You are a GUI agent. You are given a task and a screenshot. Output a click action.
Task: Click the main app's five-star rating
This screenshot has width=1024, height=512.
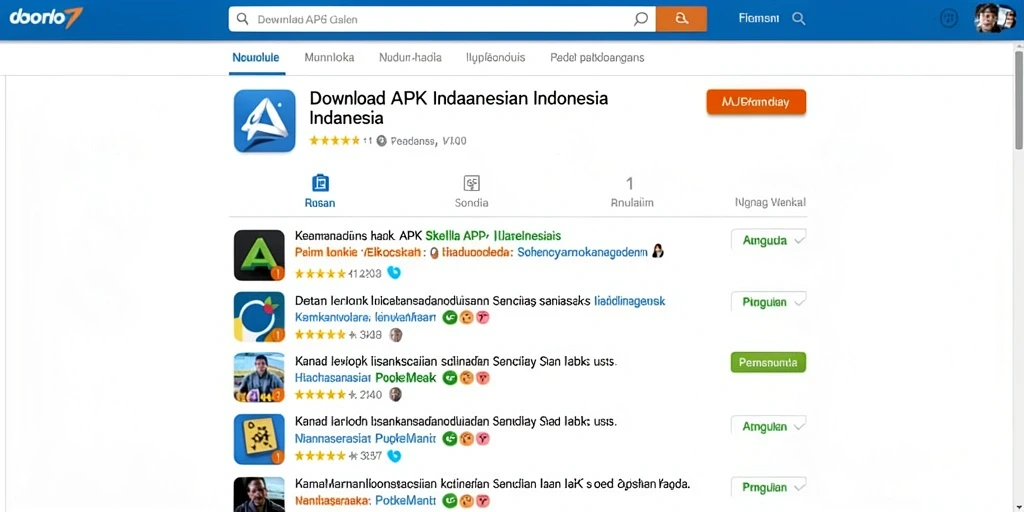pos(334,140)
